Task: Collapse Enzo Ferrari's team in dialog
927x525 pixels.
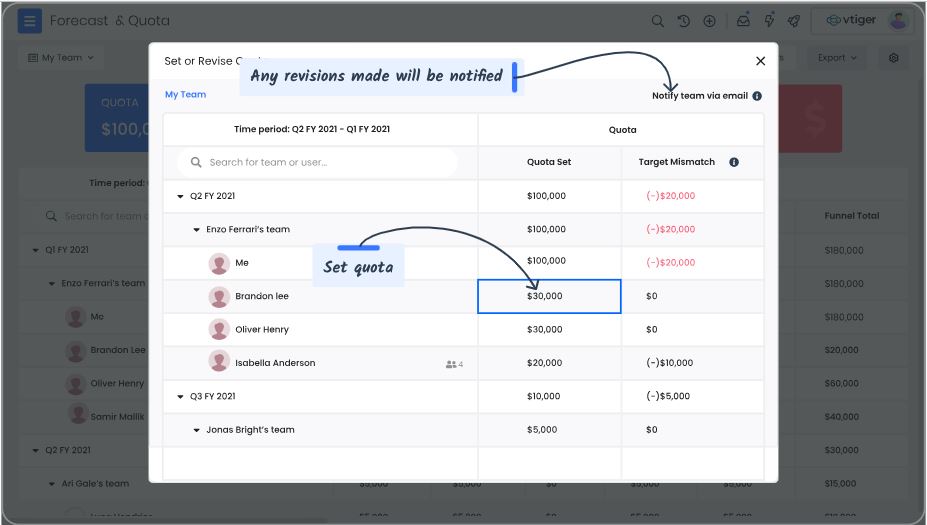Action: 196,229
